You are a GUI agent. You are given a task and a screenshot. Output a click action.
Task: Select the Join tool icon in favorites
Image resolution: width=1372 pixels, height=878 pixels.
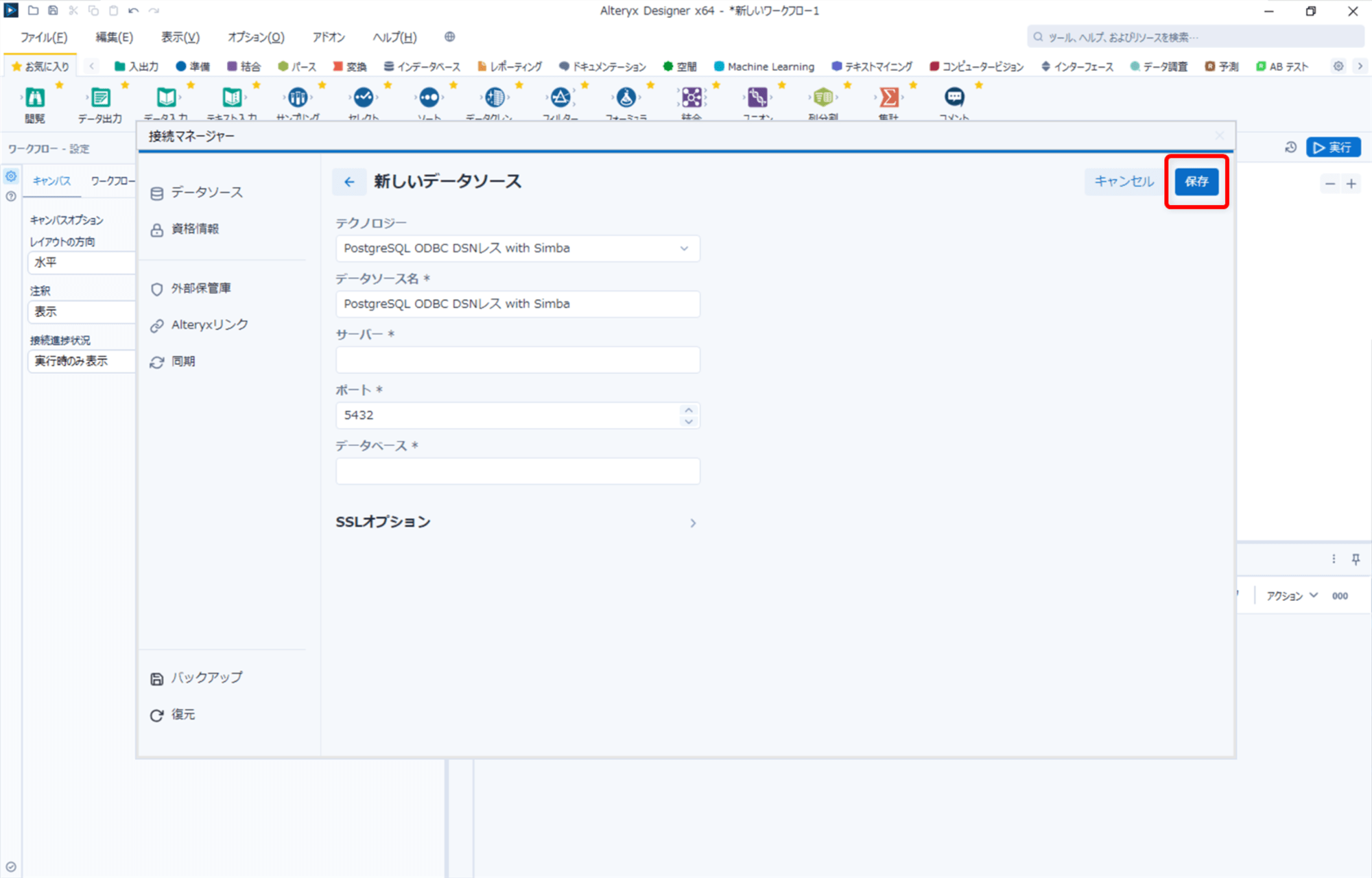(x=691, y=97)
